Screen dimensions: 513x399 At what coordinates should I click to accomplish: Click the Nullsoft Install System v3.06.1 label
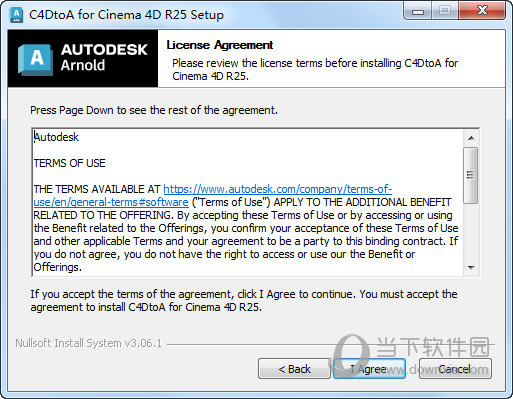coord(88,343)
